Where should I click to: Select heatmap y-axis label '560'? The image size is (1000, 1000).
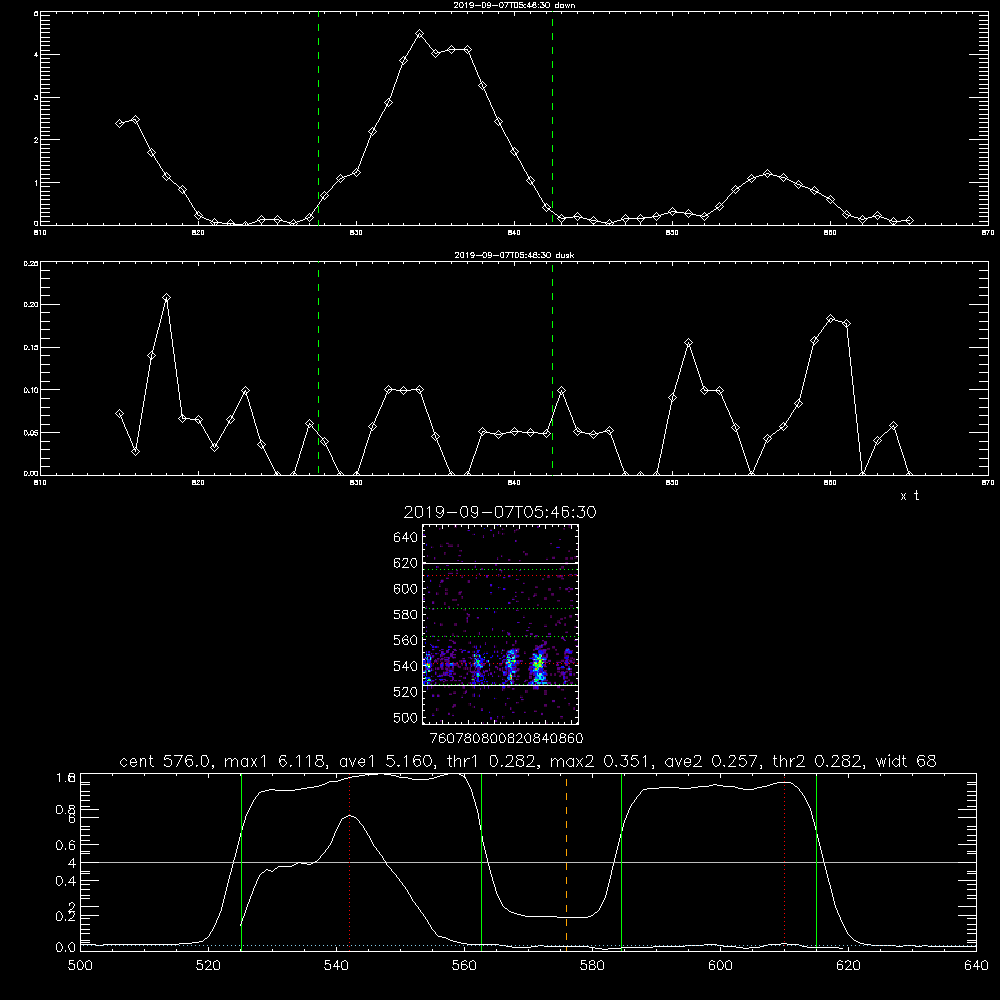pyautogui.click(x=405, y=640)
